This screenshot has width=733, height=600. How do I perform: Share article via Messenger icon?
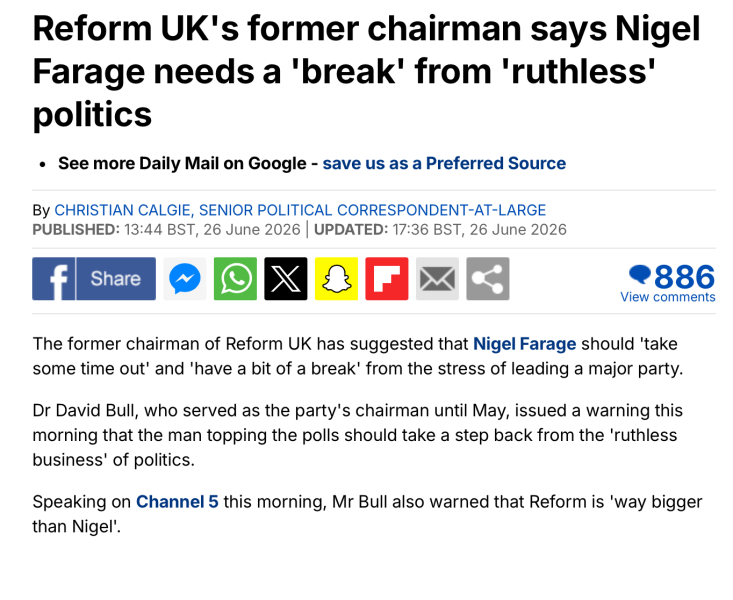(185, 279)
